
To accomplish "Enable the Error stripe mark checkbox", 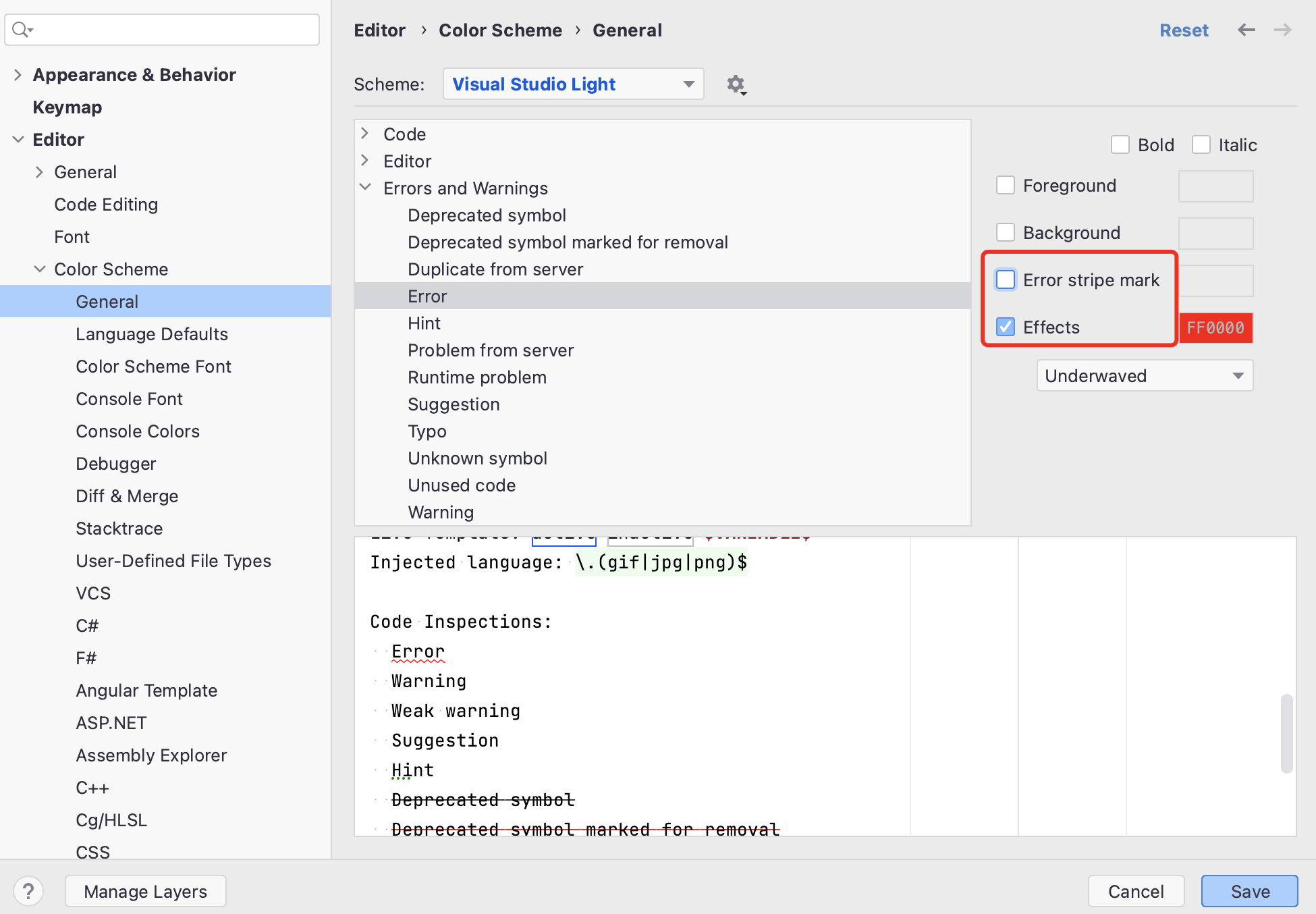I will 1006,279.
